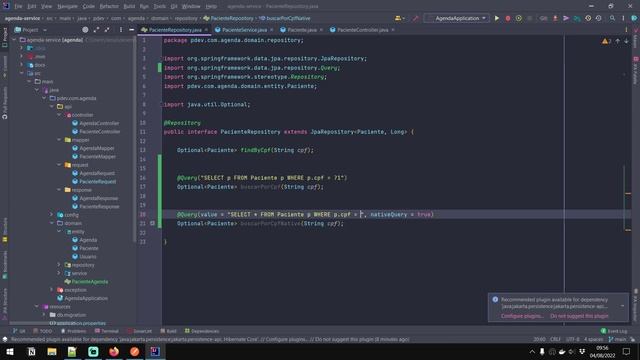Start the red Debug bug icon
The width and height of the screenshot is (640, 360).
click(x=508, y=18)
